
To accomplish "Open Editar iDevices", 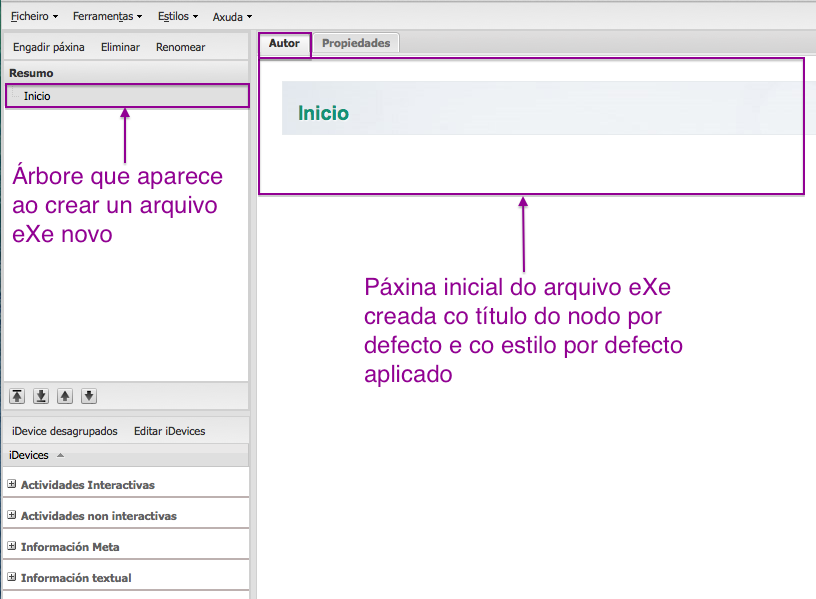I will point(169,431).
